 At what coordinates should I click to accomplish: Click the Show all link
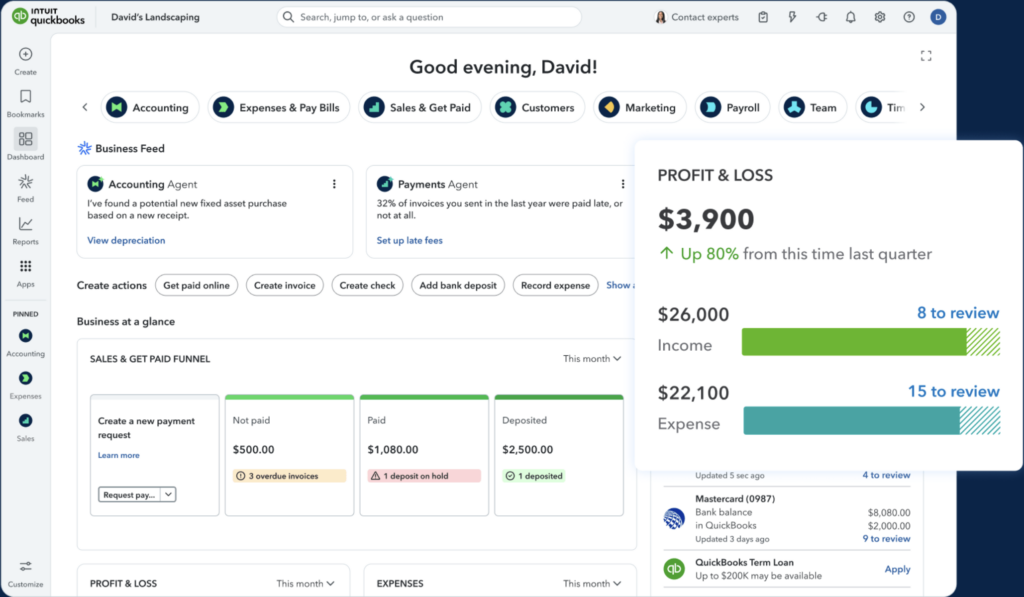point(620,285)
